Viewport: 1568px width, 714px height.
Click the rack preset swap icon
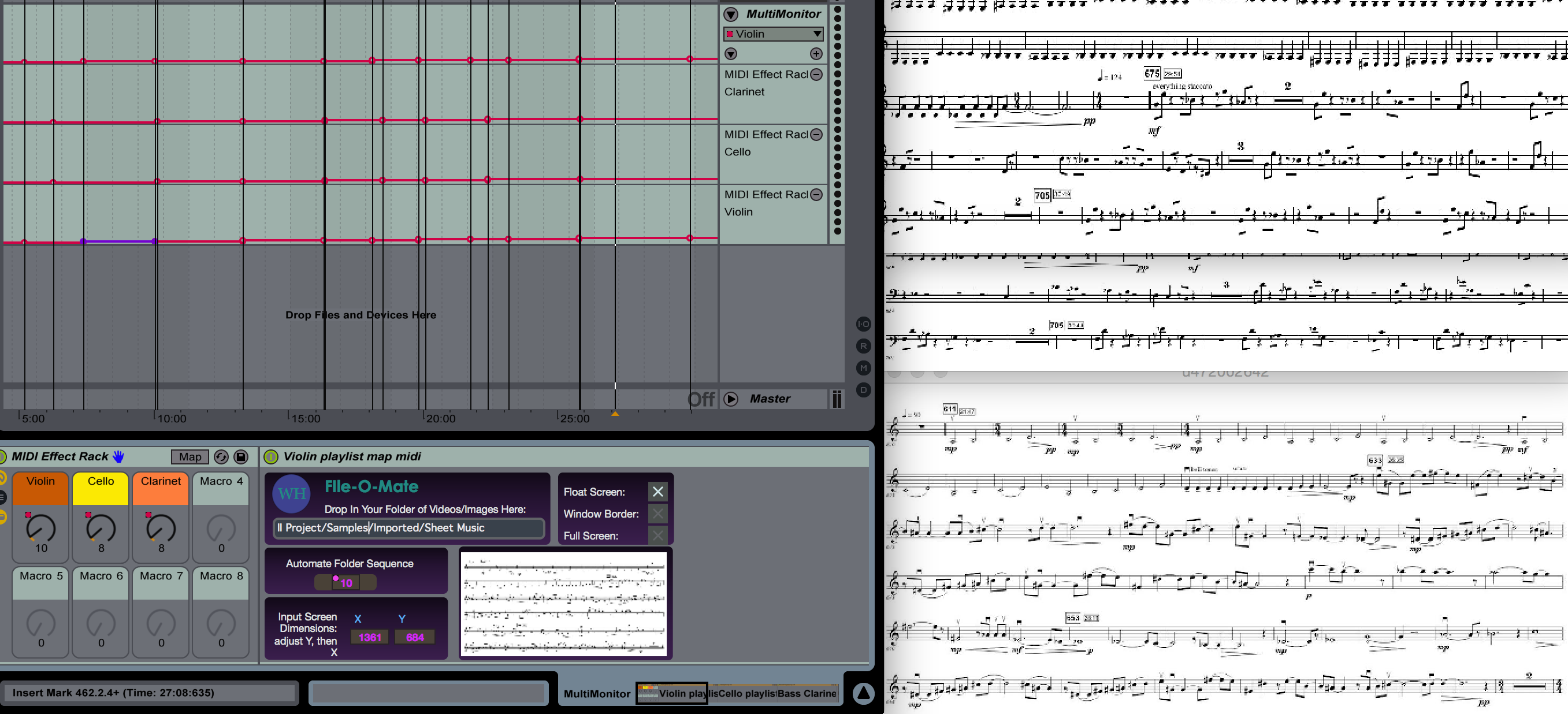pos(222,456)
